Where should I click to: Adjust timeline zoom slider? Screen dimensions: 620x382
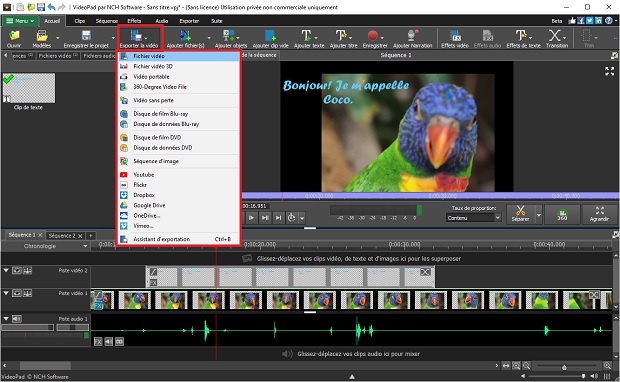click(565, 366)
